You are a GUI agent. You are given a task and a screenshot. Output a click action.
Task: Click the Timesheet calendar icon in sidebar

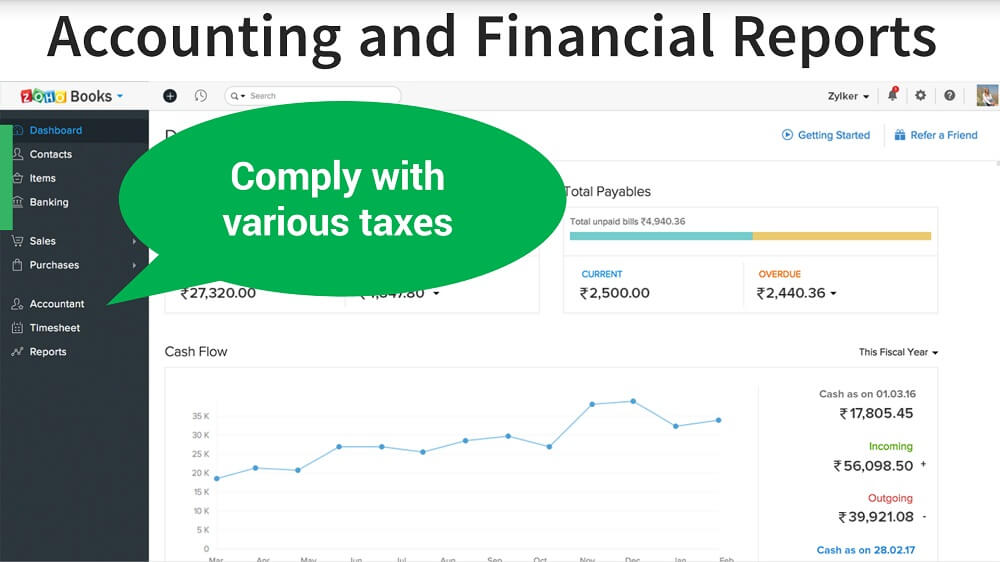coord(17,328)
